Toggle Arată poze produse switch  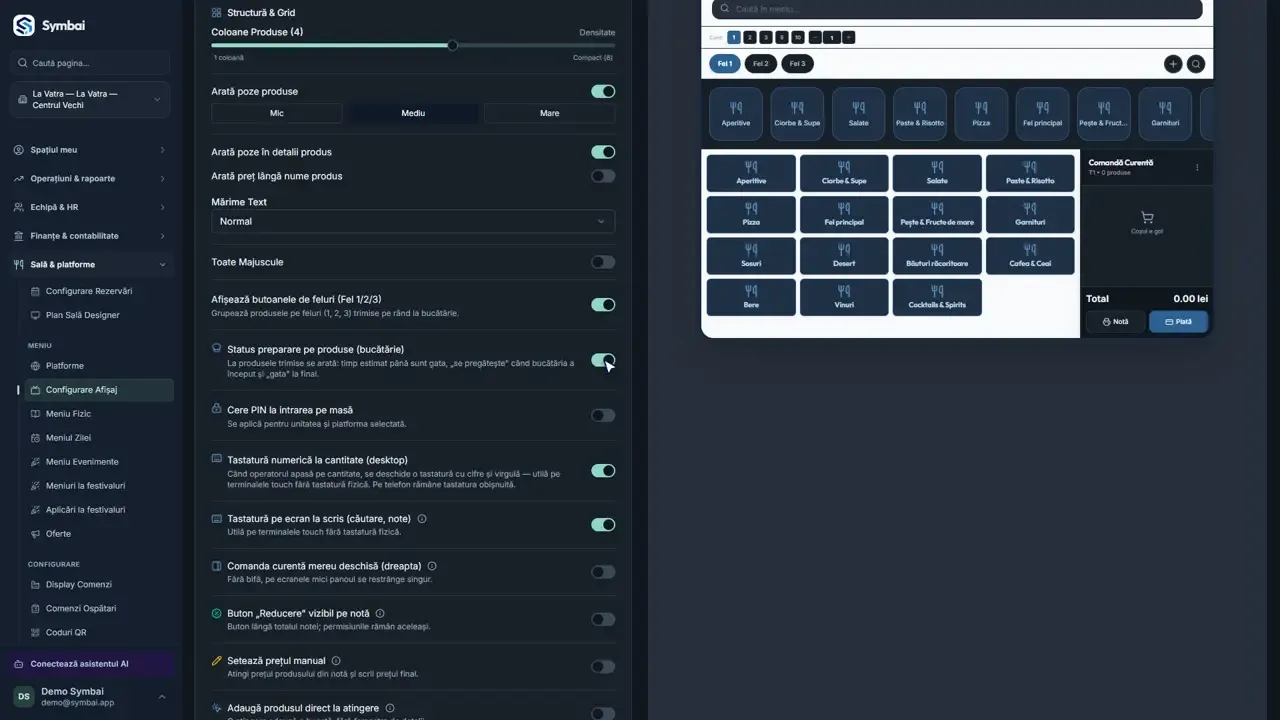(x=603, y=91)
